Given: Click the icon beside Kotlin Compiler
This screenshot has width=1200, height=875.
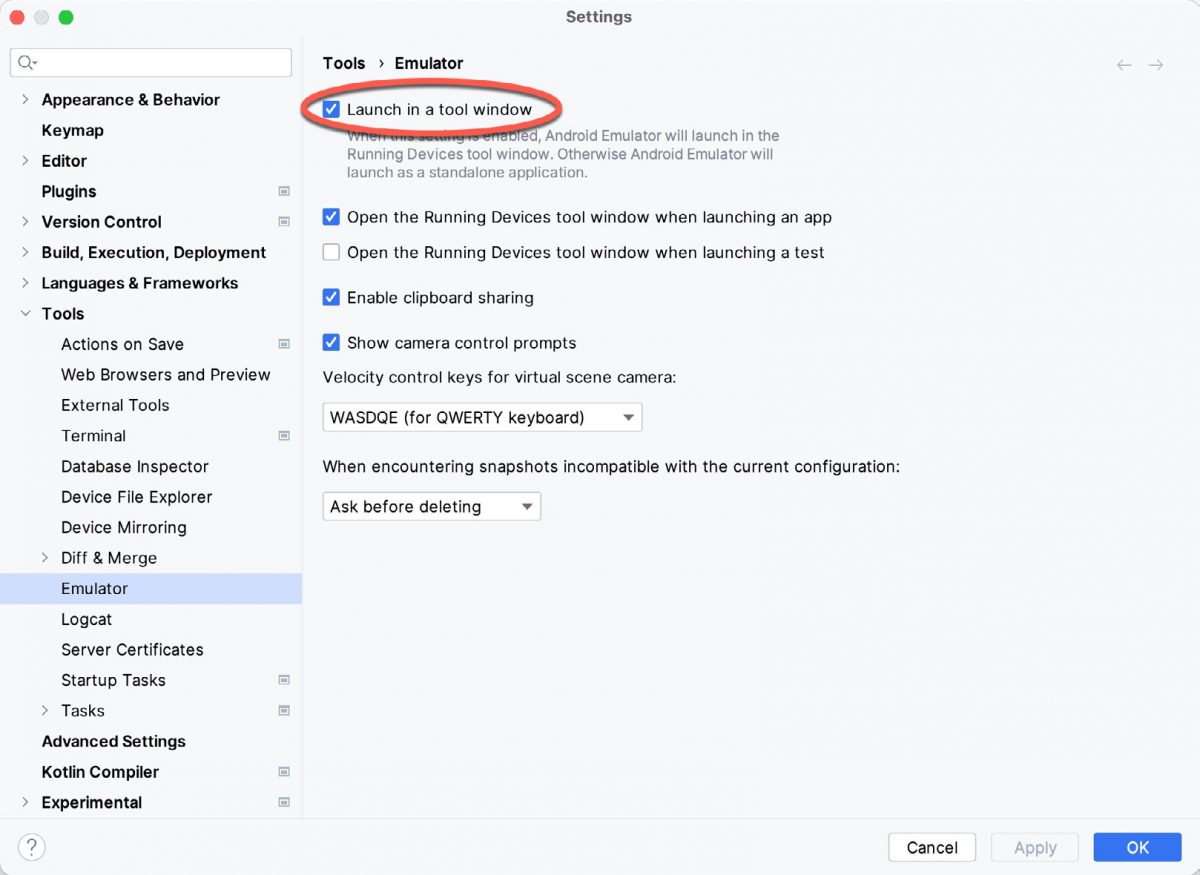Looking at the screenshot, I should pyautogui.click(x=284, y=772).
